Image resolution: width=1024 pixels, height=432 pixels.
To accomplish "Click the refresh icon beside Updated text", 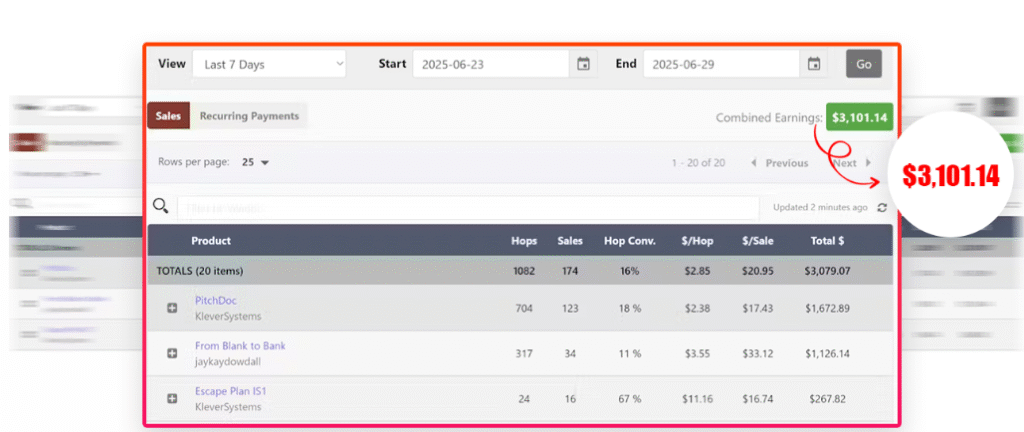I will 881,208.
